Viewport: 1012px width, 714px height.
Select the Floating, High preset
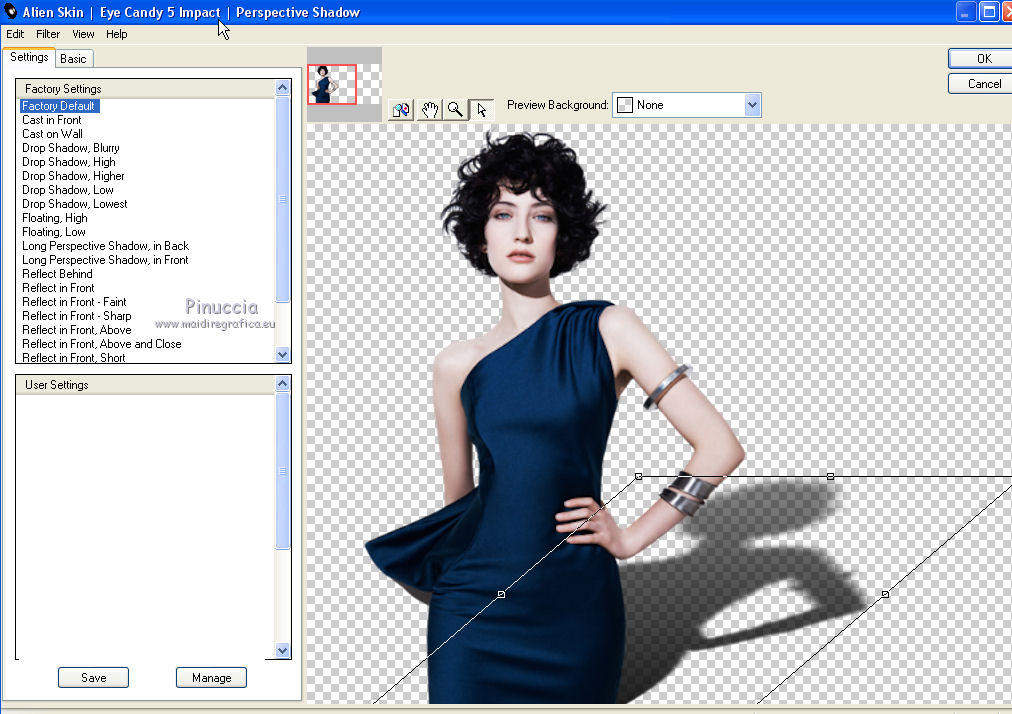point(55,218)
